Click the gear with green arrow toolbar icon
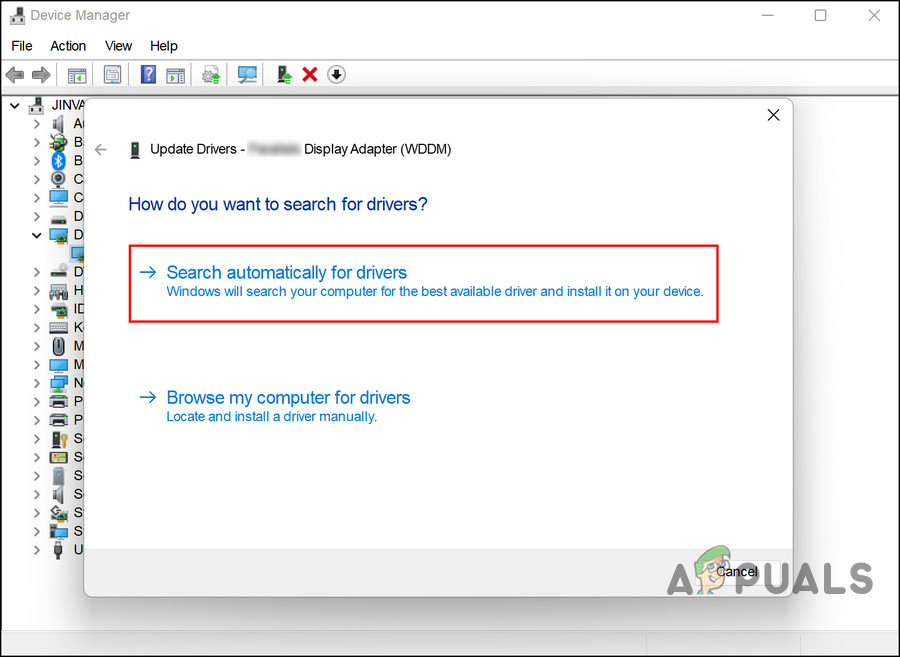Image resolution: width=900 pixels, height=657 pixels. click(211, 75)
